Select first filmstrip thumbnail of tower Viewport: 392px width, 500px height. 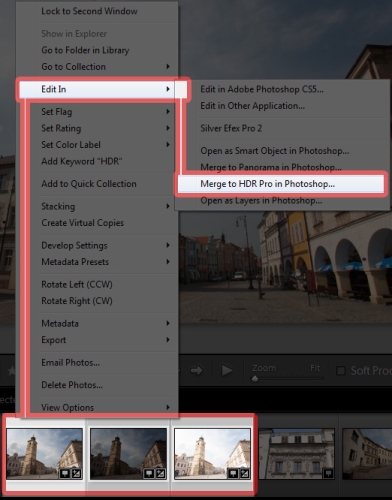point(44,454)
